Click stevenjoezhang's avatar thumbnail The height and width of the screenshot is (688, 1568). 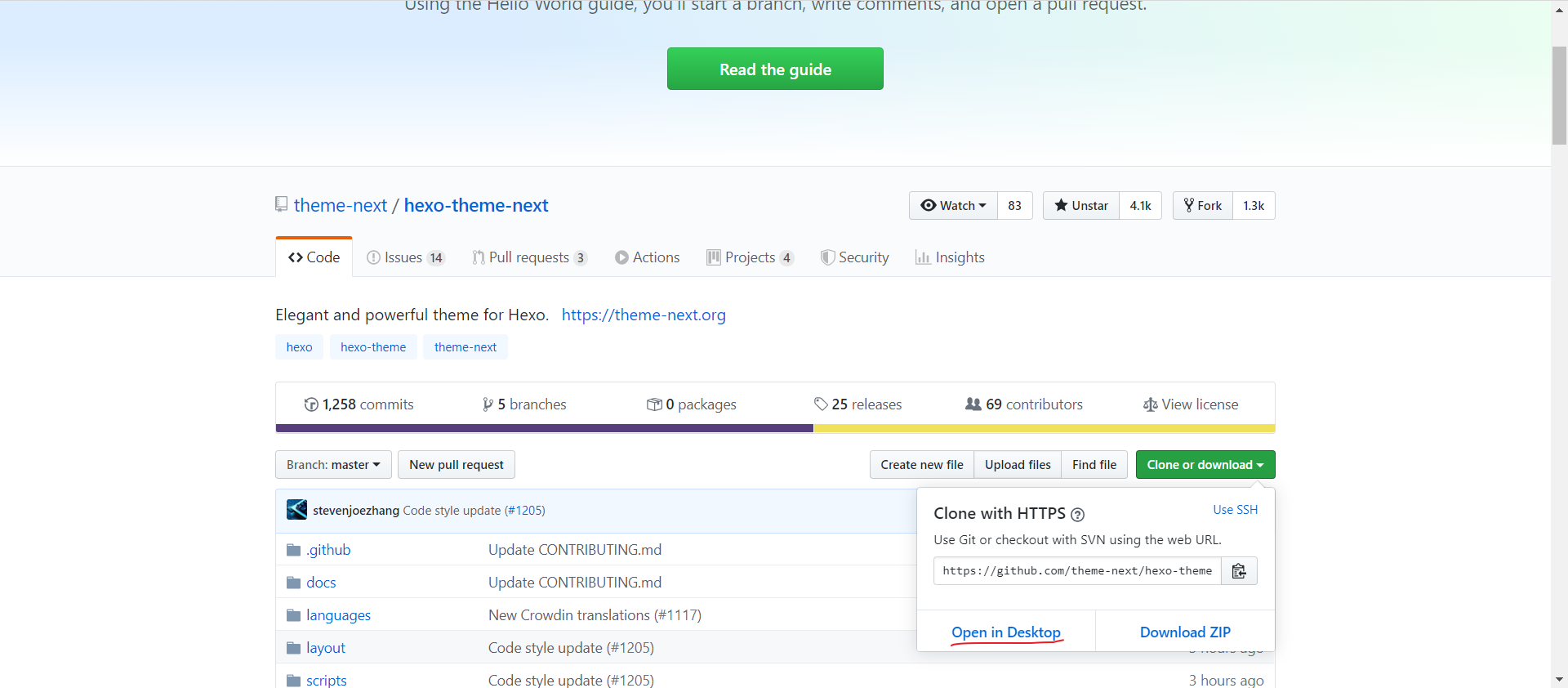click(296, 510)
